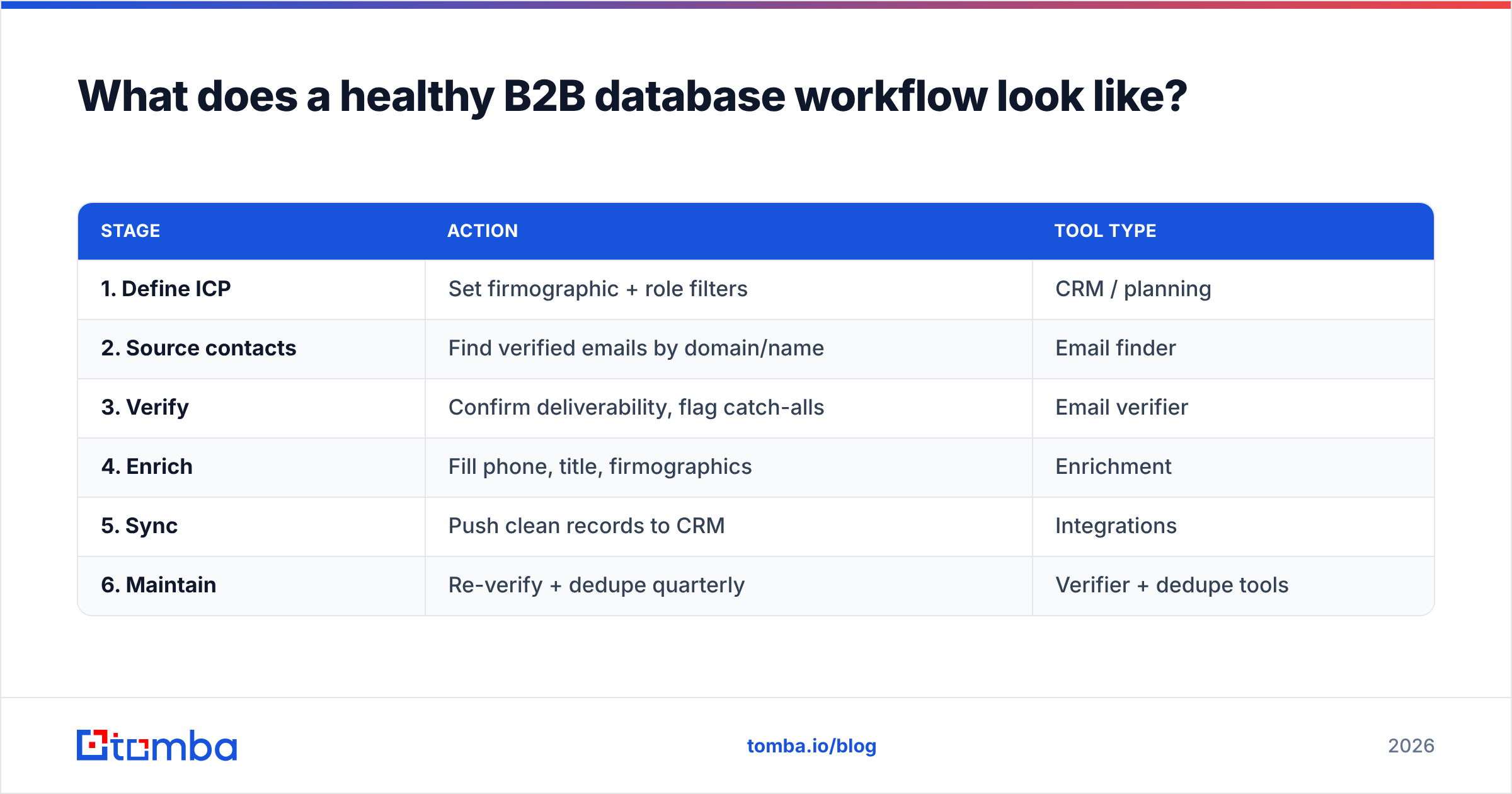The image size is (1512, 794).
Task: Select the '2. Source contacts' cell
Action: (x=251, y=348)
